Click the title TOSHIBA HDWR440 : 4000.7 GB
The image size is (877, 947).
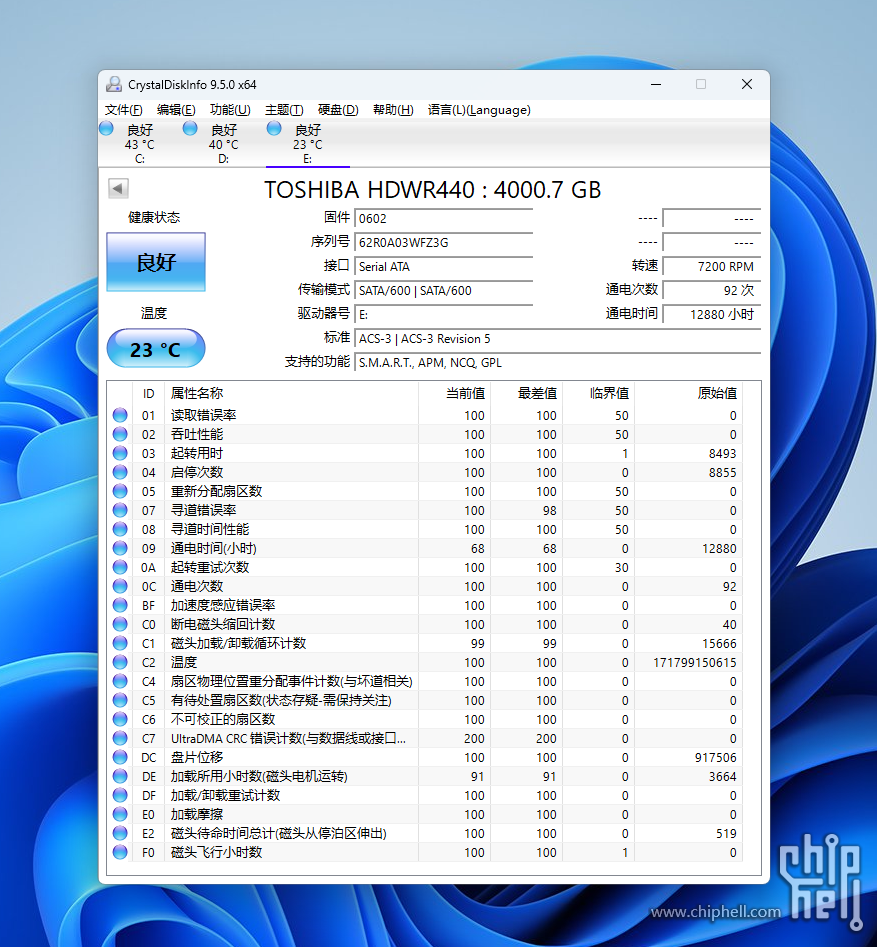(x=432, y=190)
